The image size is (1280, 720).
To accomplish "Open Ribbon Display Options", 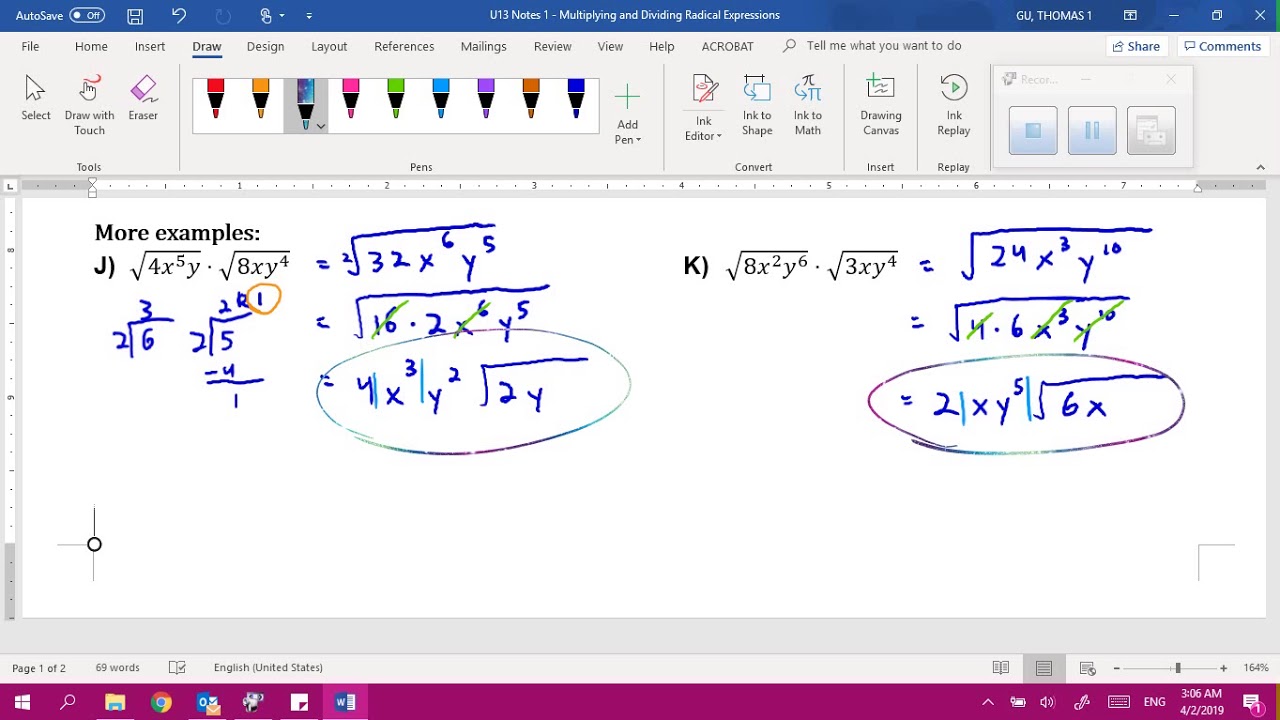I will [1130, 16].
